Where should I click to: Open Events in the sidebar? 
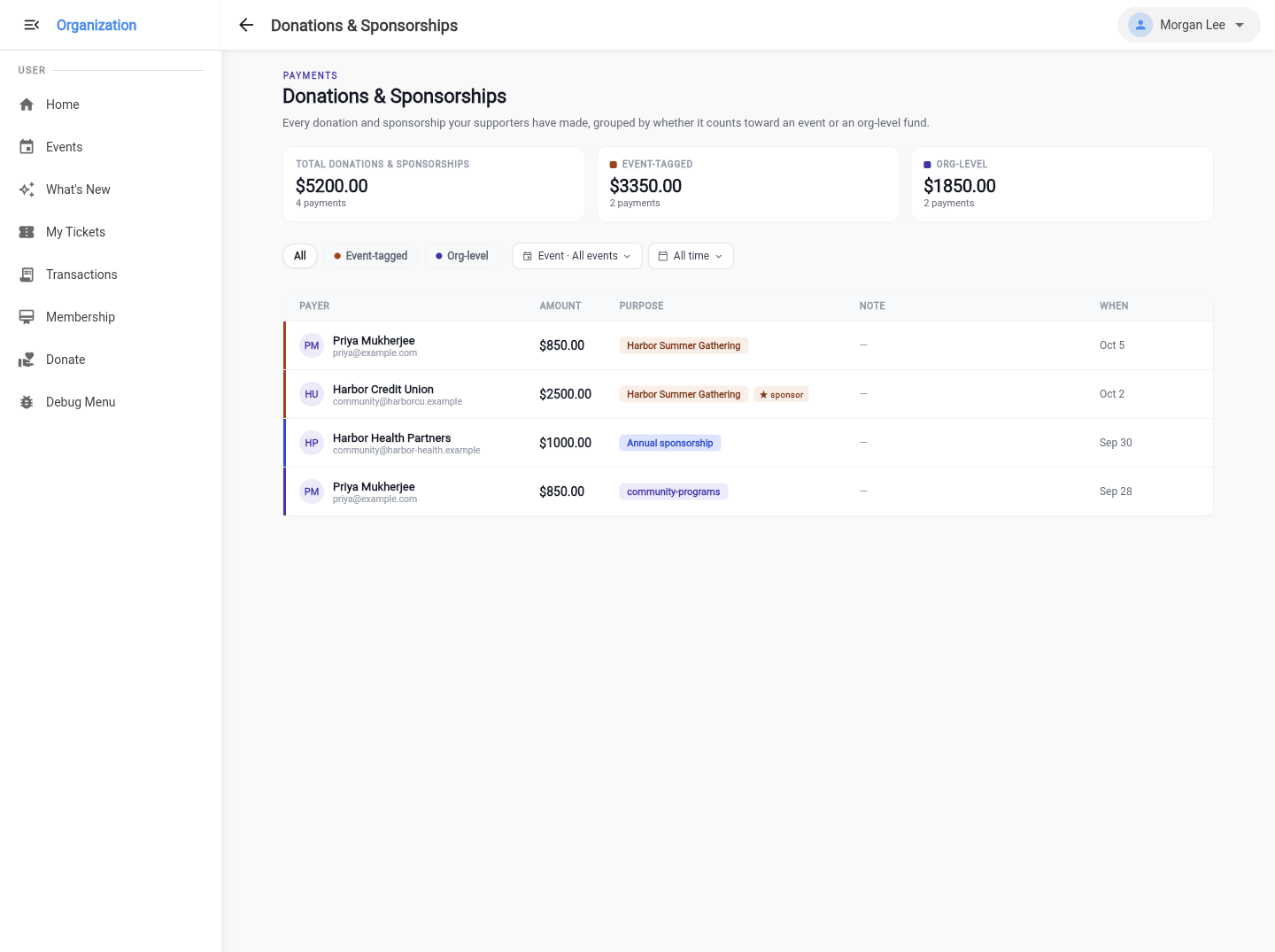tap(111, 147)
